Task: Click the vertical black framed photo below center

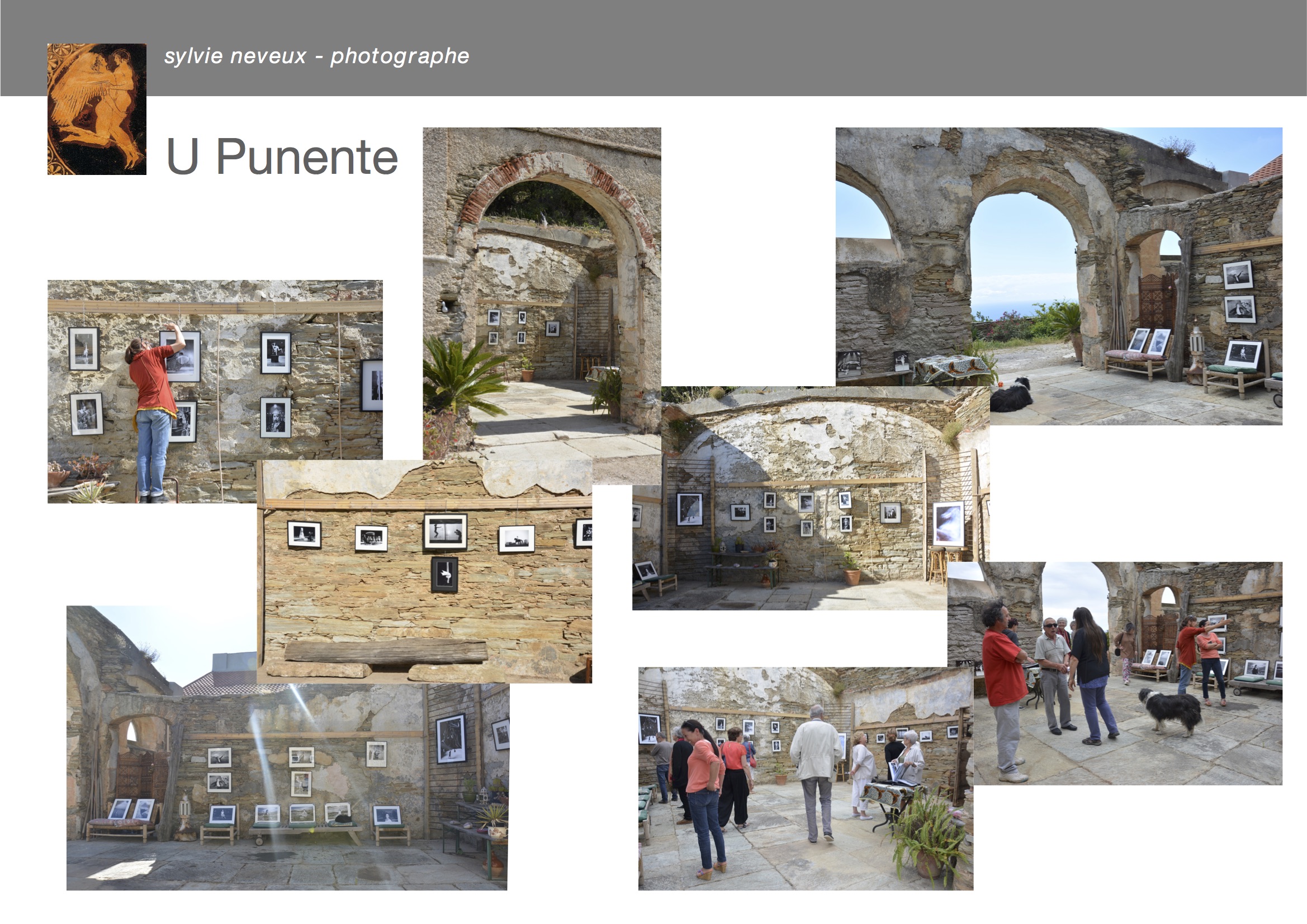Action: pyautogui.click(x=444, y=575)
